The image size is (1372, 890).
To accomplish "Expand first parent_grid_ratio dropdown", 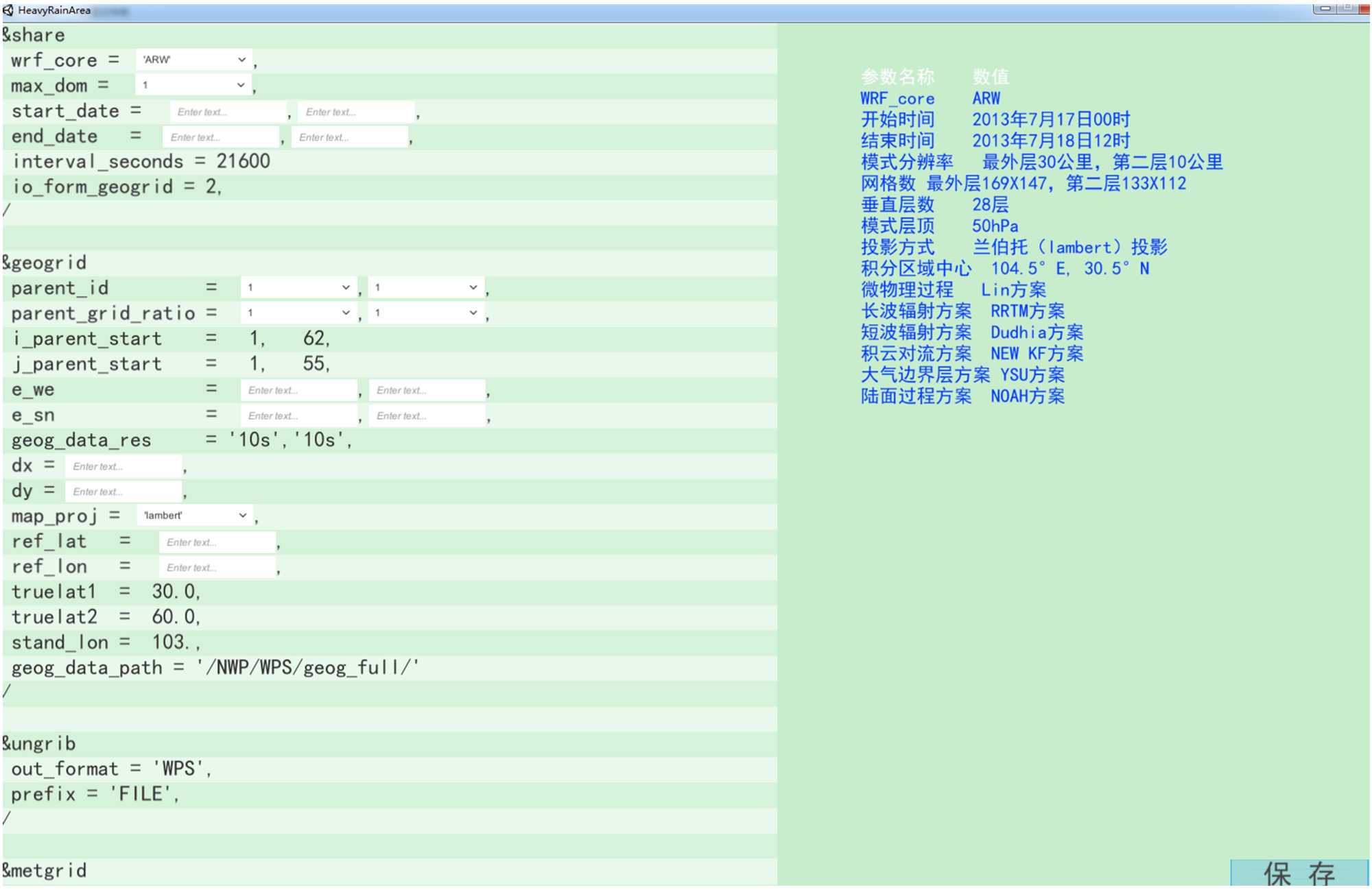I will pyautogui.click(x=298, y=313).
